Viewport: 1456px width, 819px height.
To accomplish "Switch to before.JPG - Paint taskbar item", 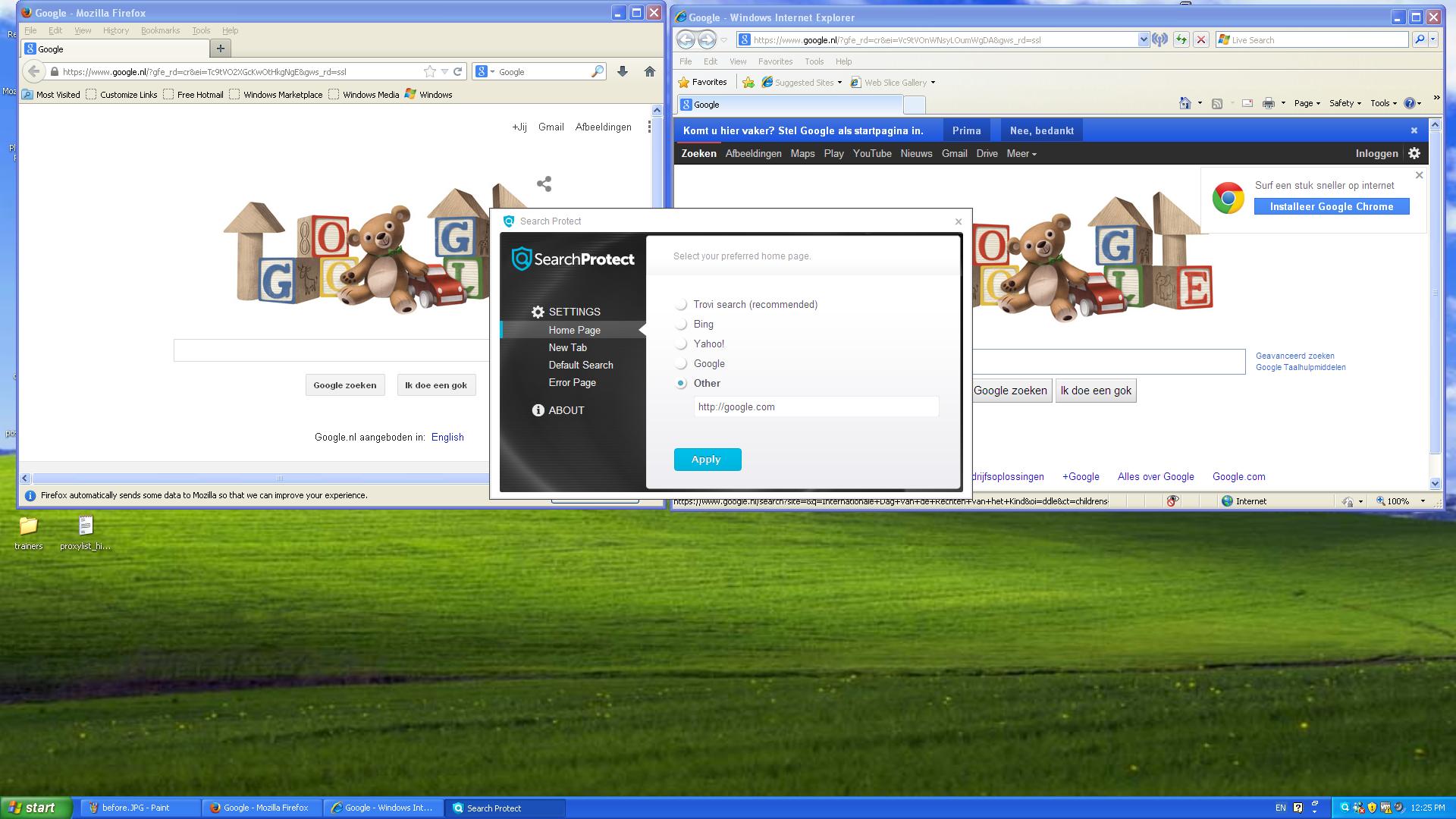I will (140, 808).
